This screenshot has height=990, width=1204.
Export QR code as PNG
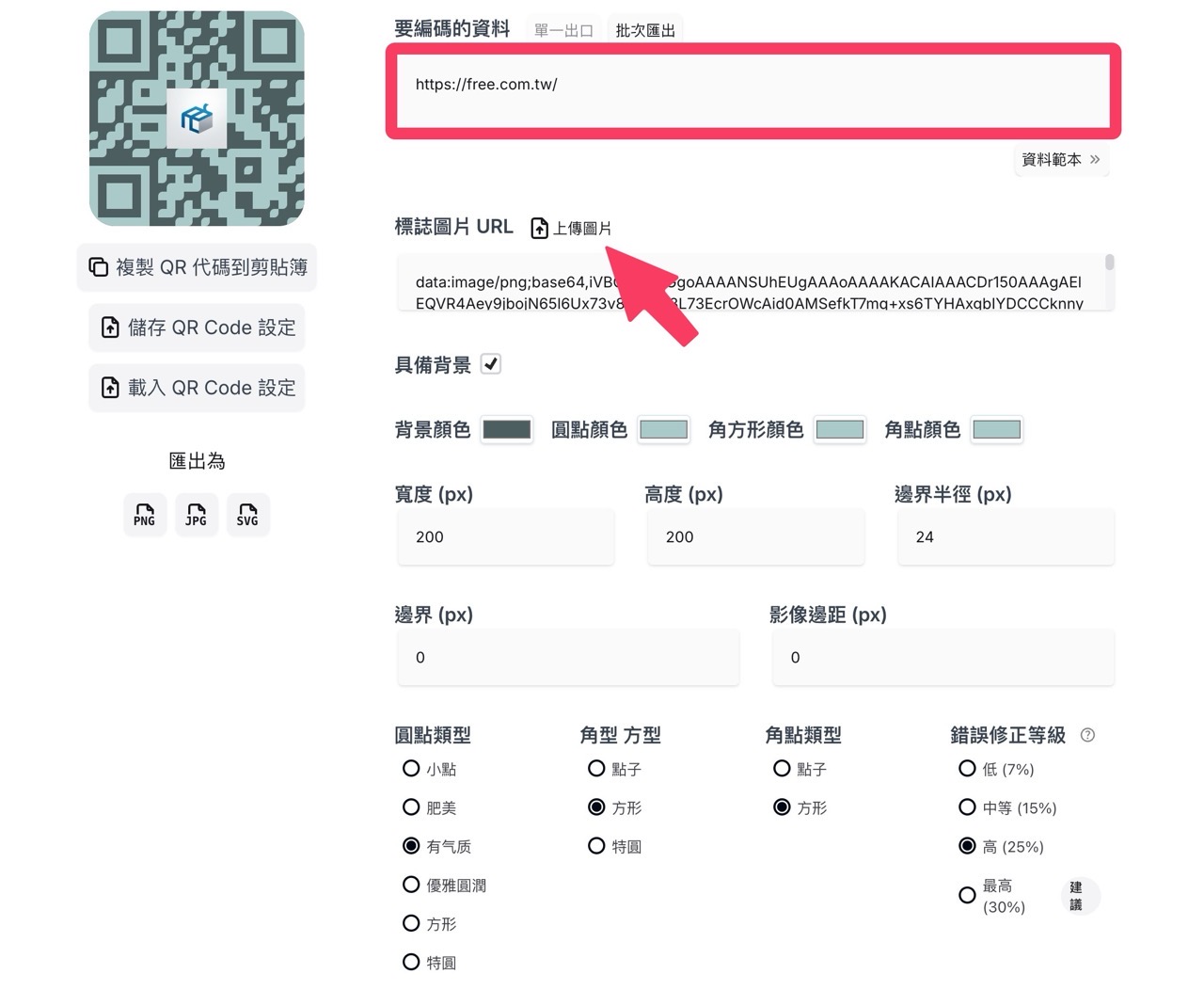[x=145, y=515]
